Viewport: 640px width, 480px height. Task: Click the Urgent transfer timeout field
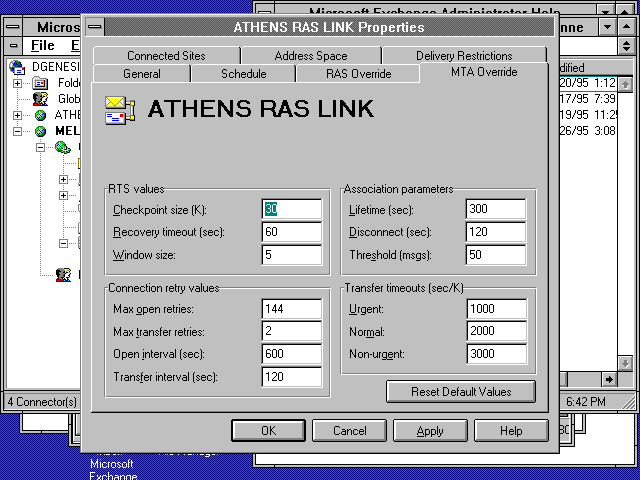pyautogui.click(x=497, y=309)
